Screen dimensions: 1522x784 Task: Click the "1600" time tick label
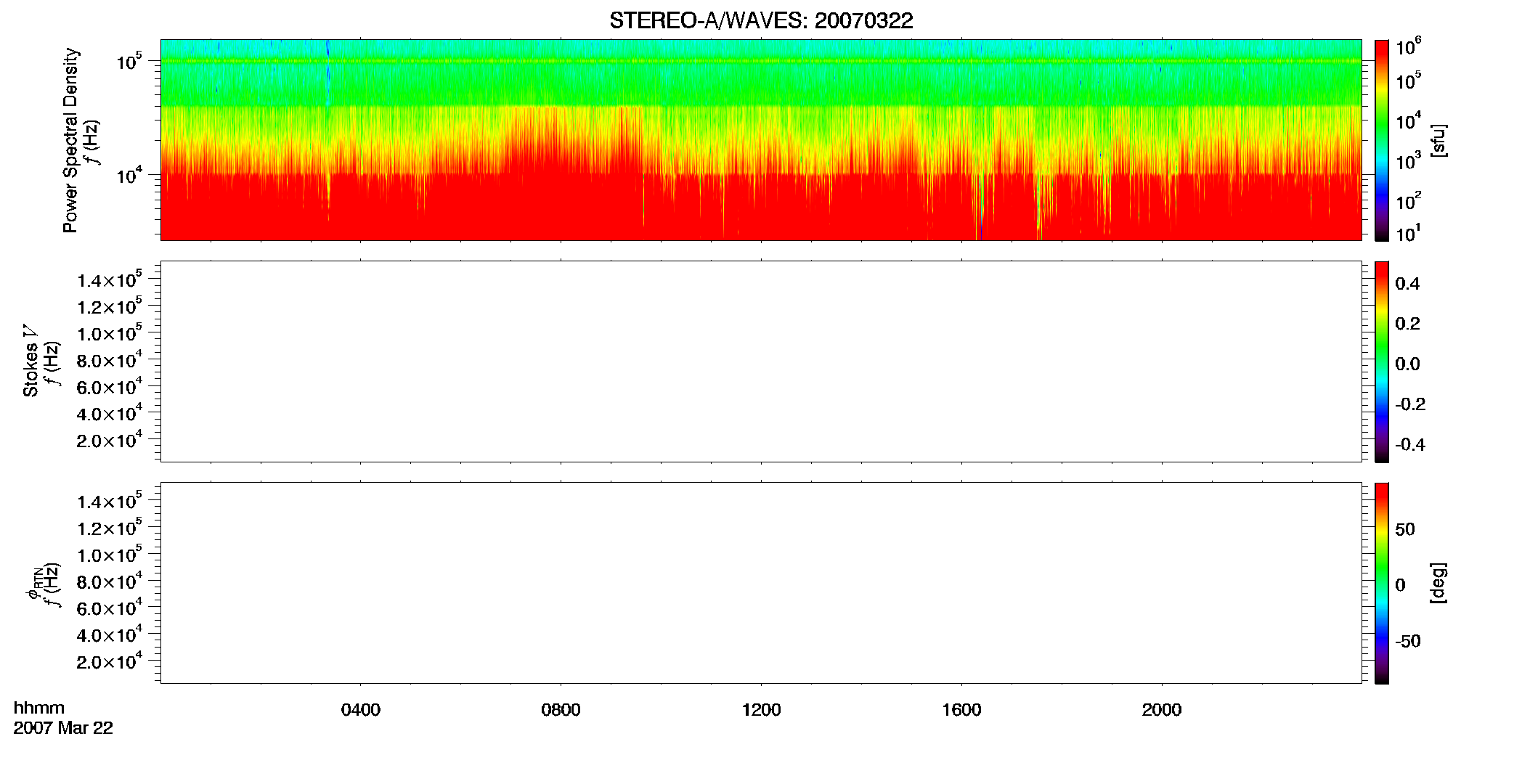[x=961, y=710]
